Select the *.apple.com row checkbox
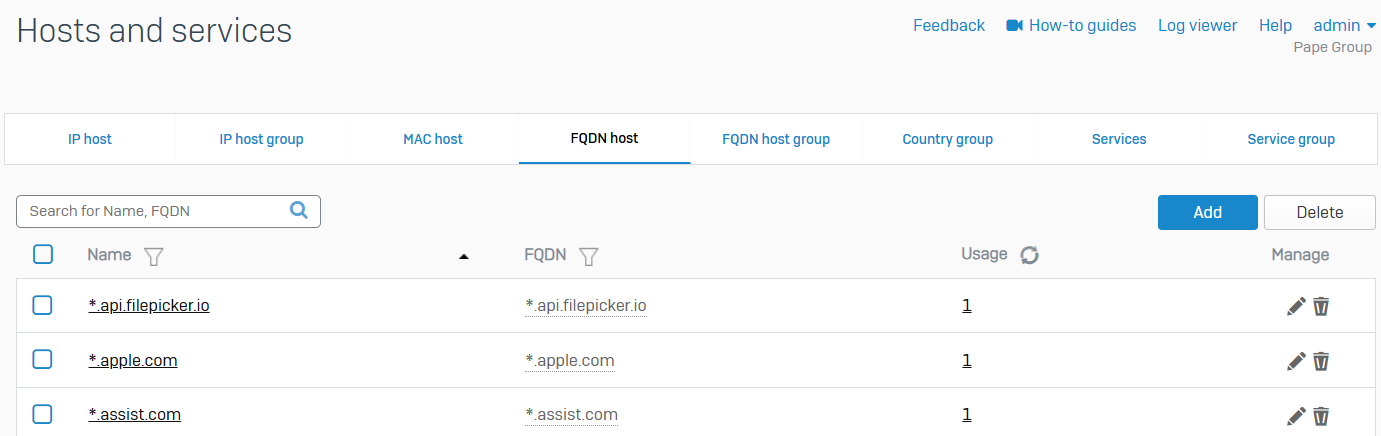 pyautogui.click(x=42, y=359)
